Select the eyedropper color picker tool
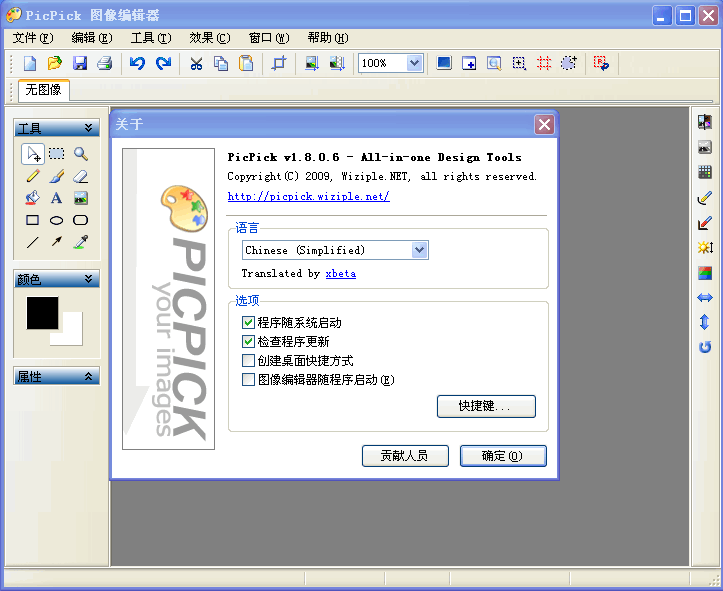Viewport: 723px width, 591px height. point(81,242)
